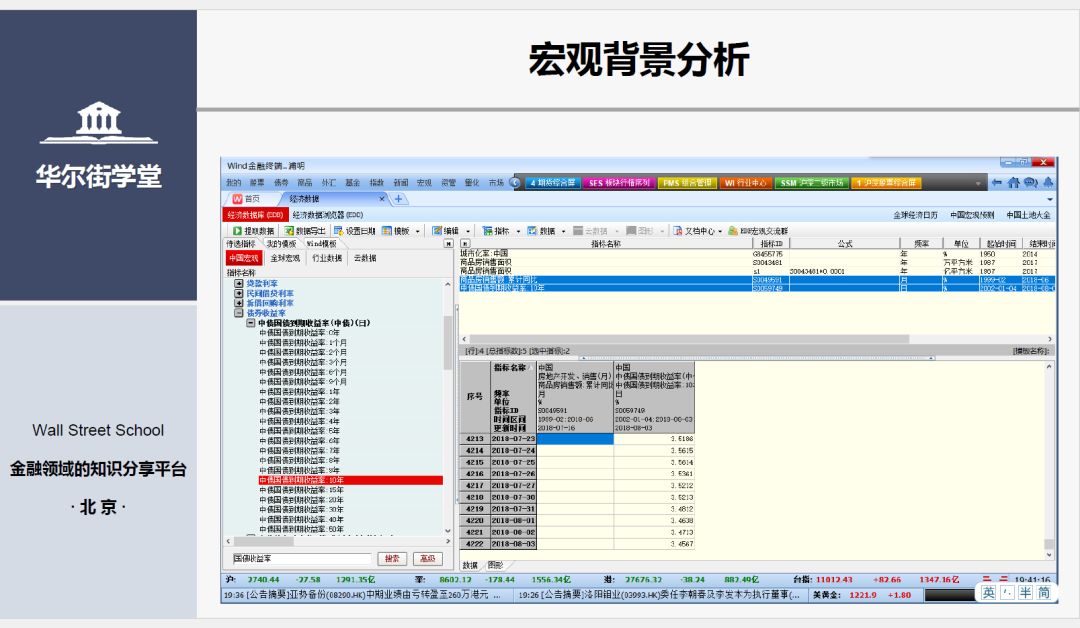
Task: Open the 1 沪深股票综合屏 shortcut
Action: [x=886, y=183]
